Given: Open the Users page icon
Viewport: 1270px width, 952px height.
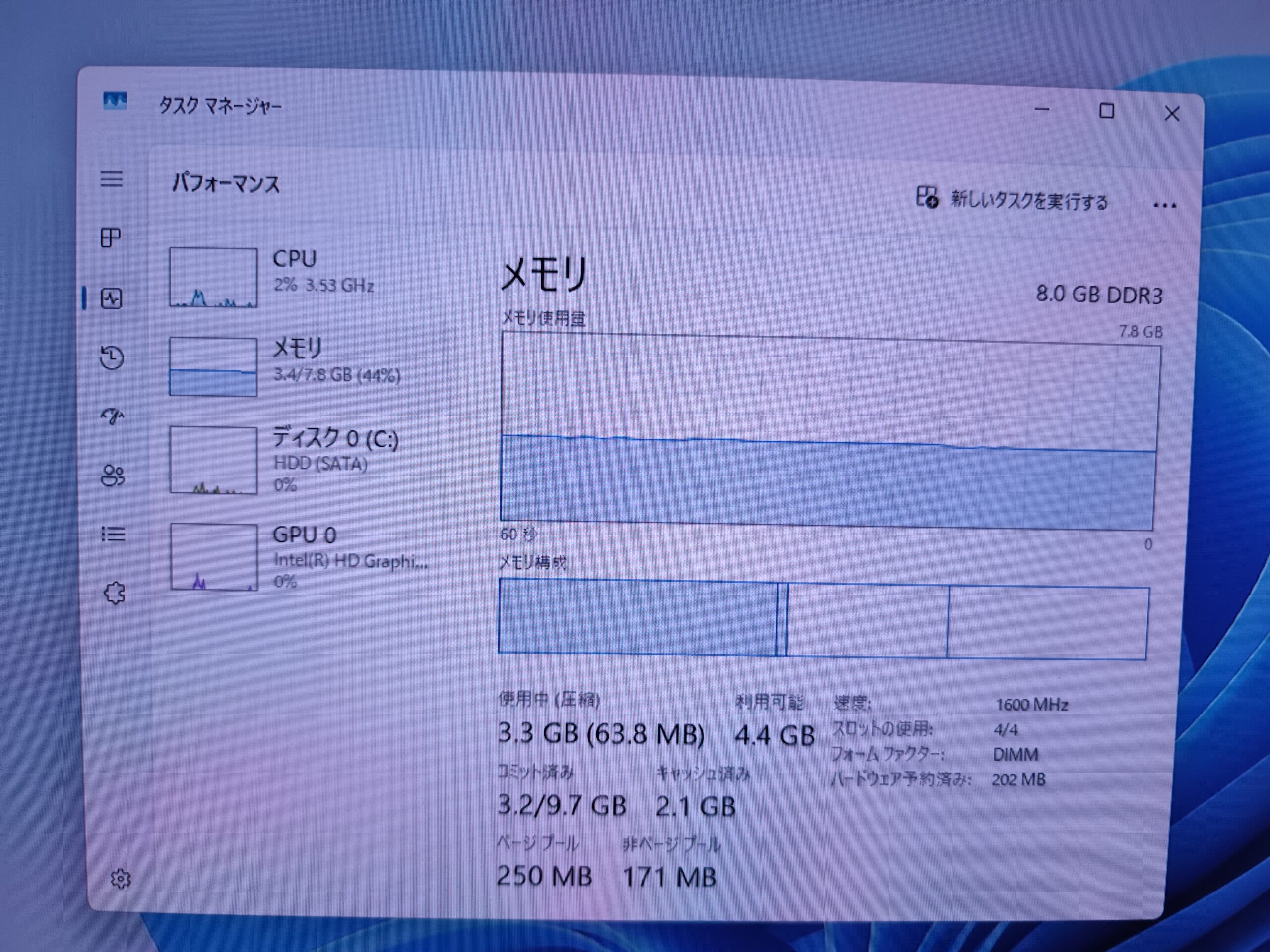Looking at the screenshot, I should click(x=113, y=475).
